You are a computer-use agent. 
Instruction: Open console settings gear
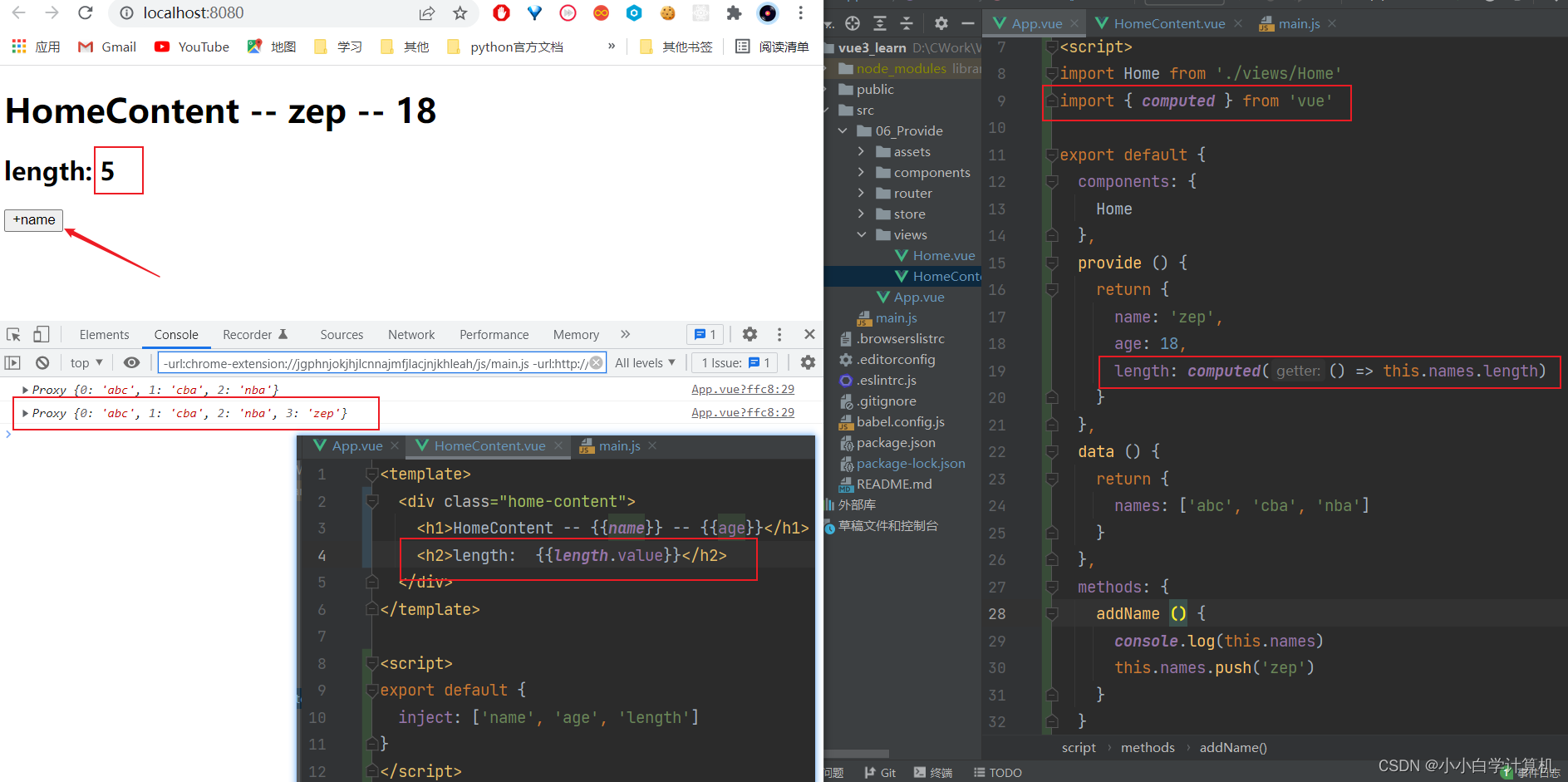point(808,362)
